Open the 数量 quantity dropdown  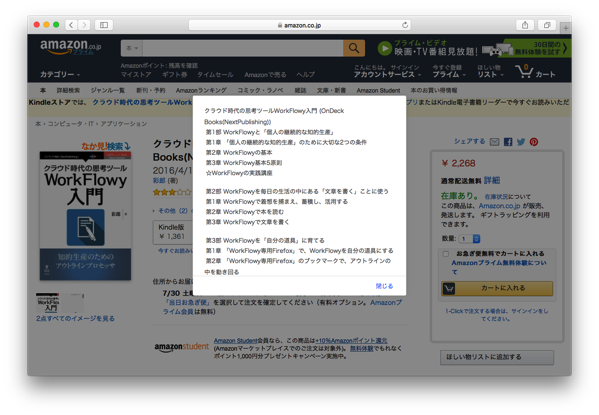pos(469,239)
